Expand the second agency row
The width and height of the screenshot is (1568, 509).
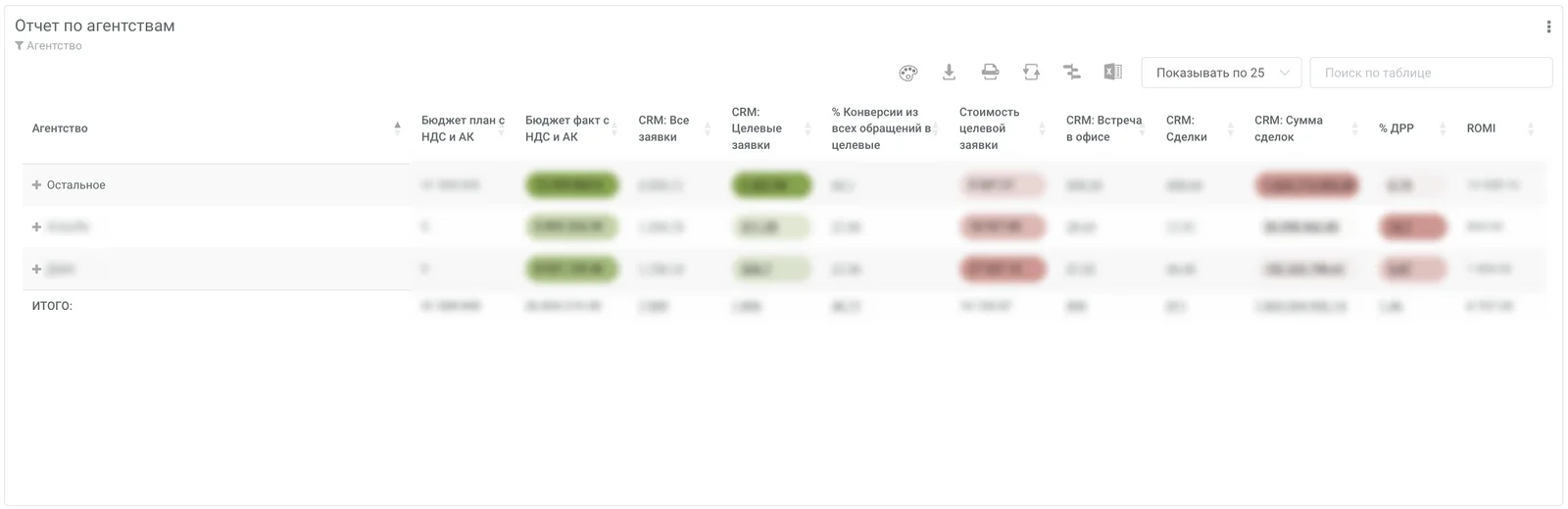point(36,228)
